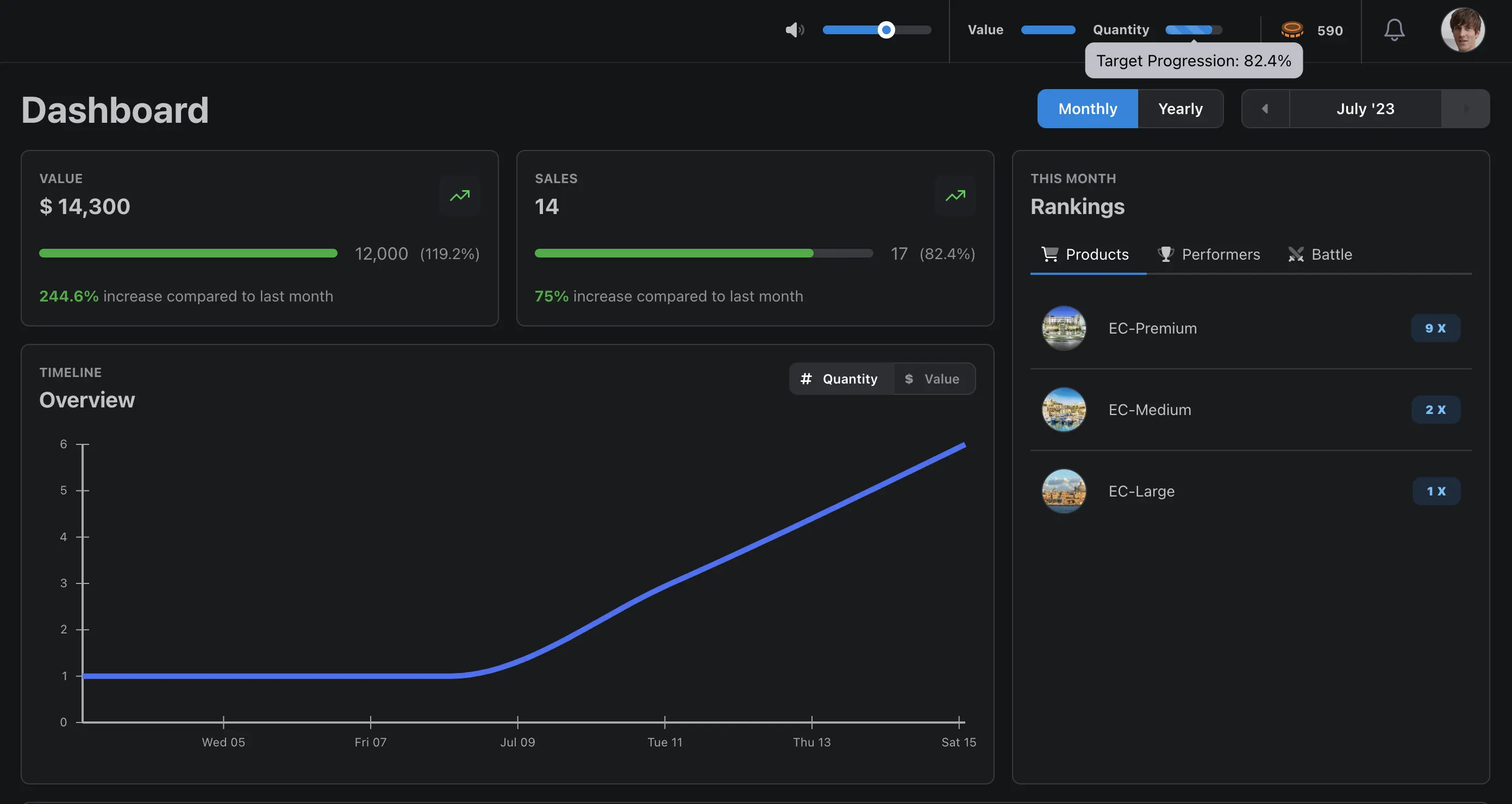Image resolution: width=1512 pixels, height=804 pixels.
Task: Click the crossed swords icon
Action: click(x=1295, y=254)
